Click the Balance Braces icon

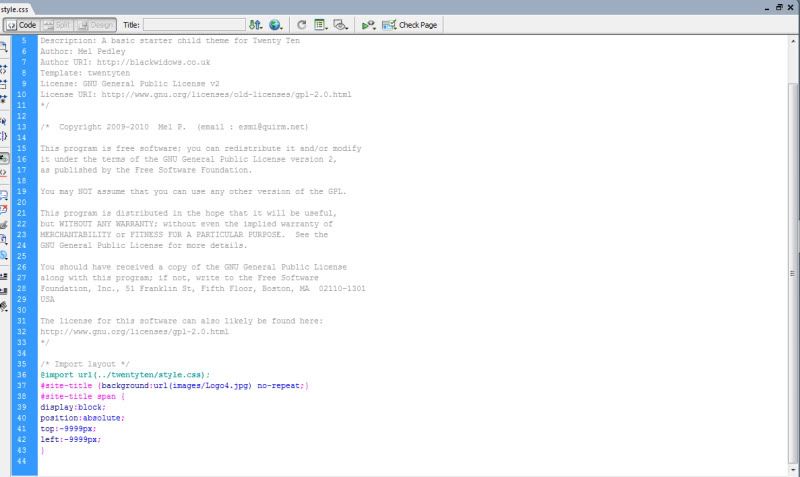pos(5,137)
